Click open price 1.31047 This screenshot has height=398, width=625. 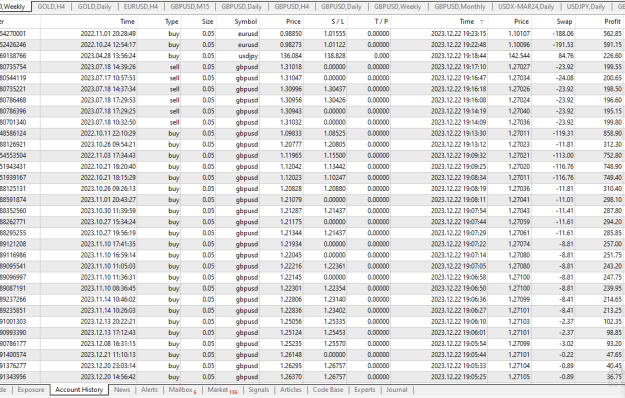tap(291, 78)
